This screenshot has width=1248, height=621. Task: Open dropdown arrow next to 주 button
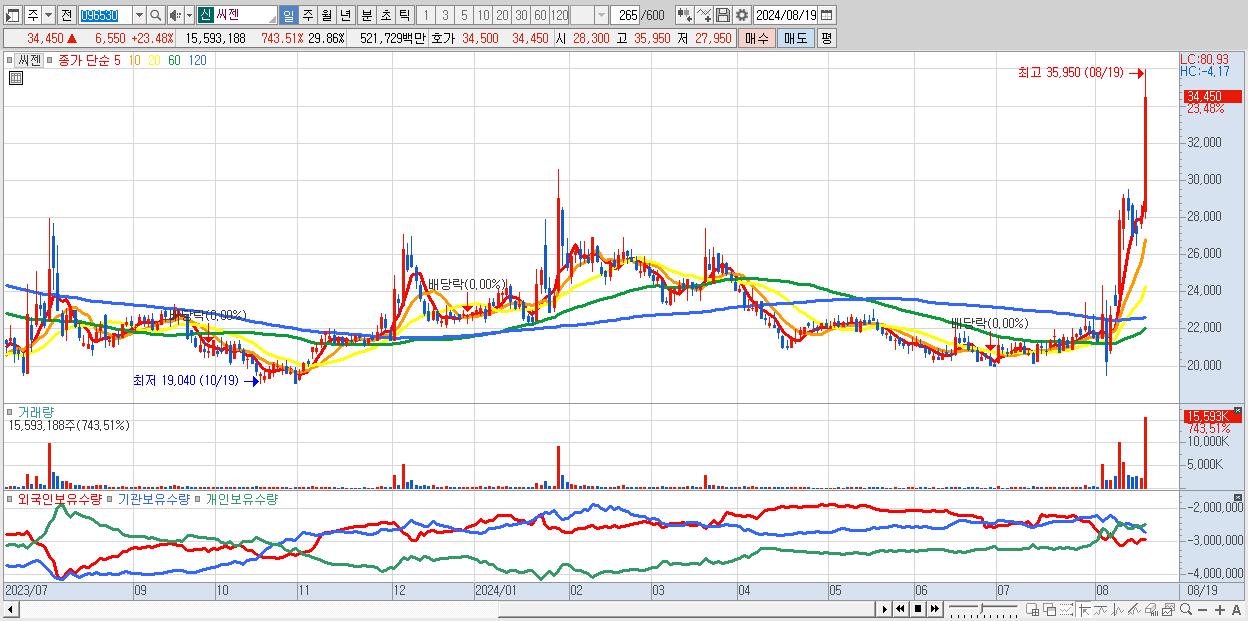[47, 15]
